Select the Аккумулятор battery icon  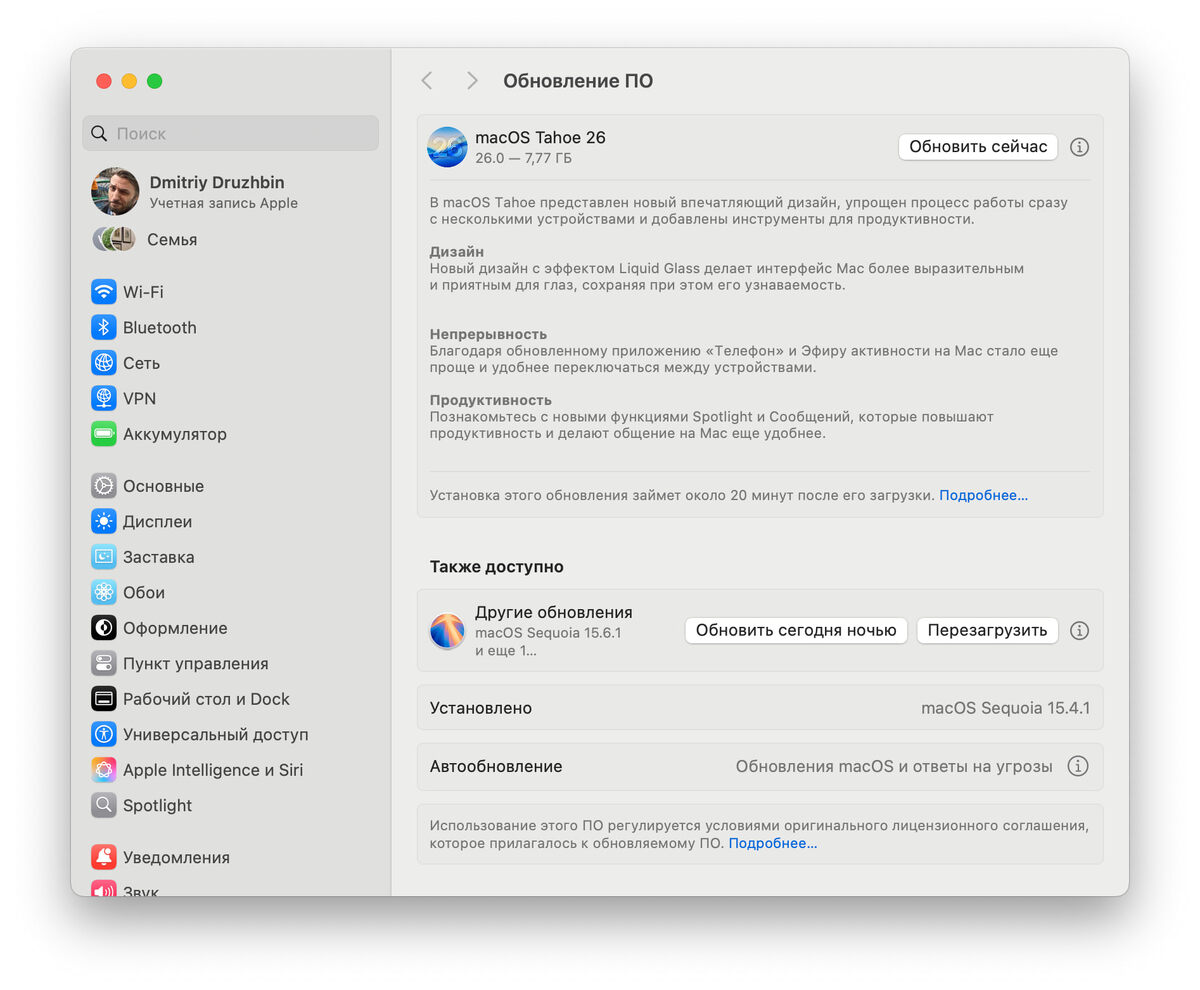tap(104, 434)
